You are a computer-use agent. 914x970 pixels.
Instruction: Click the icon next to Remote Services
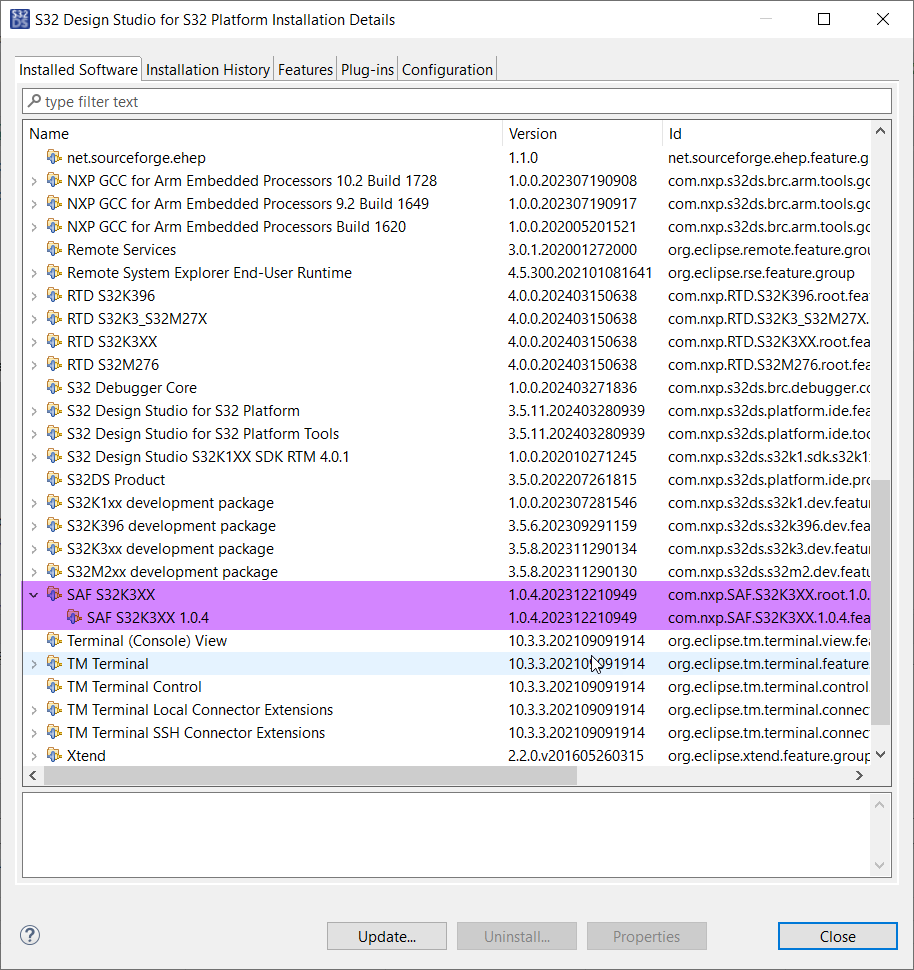tap(54, 249)
